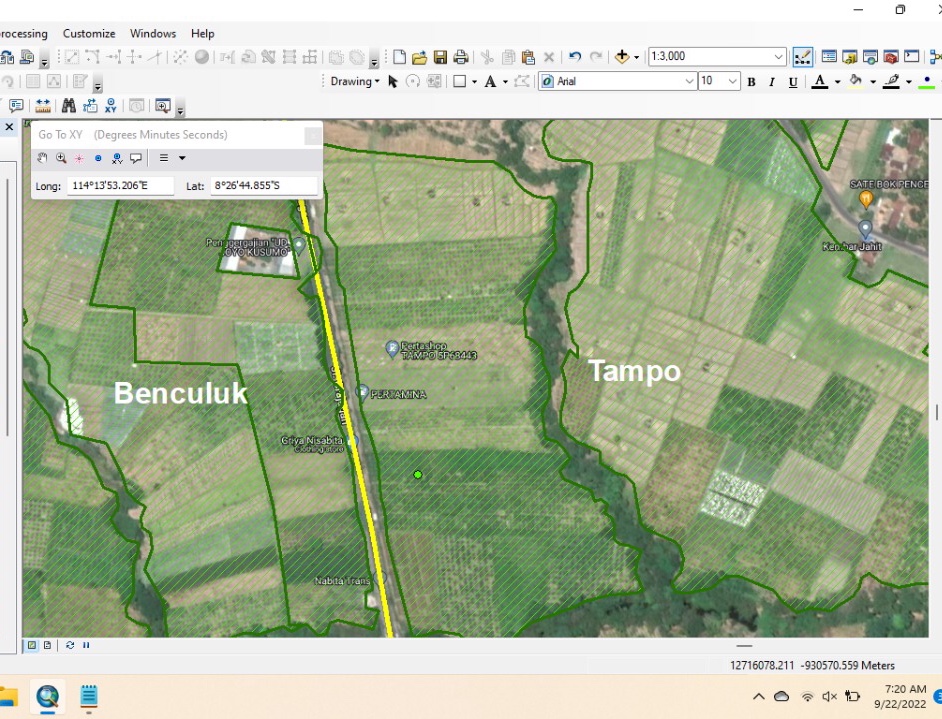Toggle Italic text formatting
This screenshot has width=942, height=719.
(772, 82)
